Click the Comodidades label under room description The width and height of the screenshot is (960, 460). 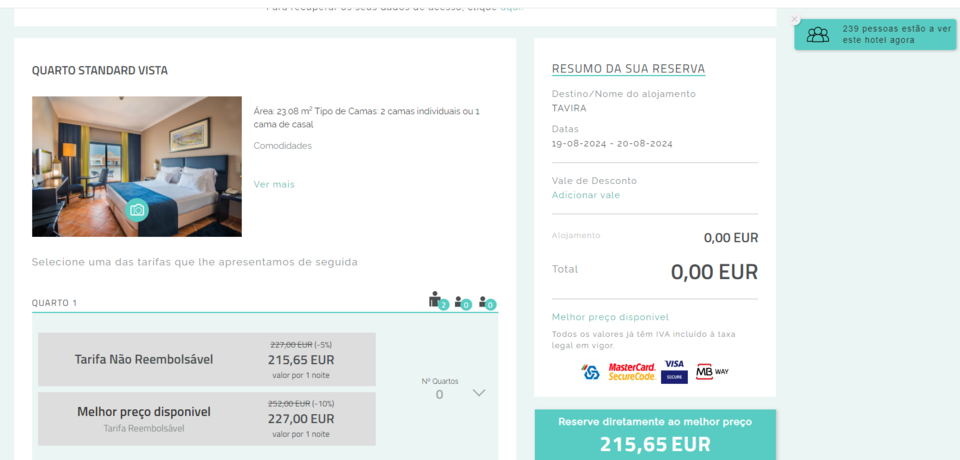[283, 146]
